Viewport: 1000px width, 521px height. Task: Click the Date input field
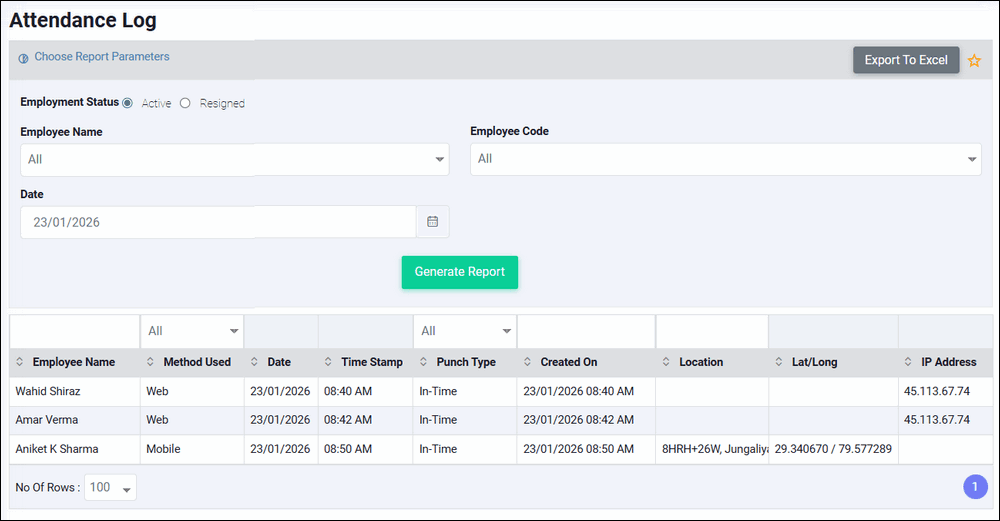tap(218, 222)
